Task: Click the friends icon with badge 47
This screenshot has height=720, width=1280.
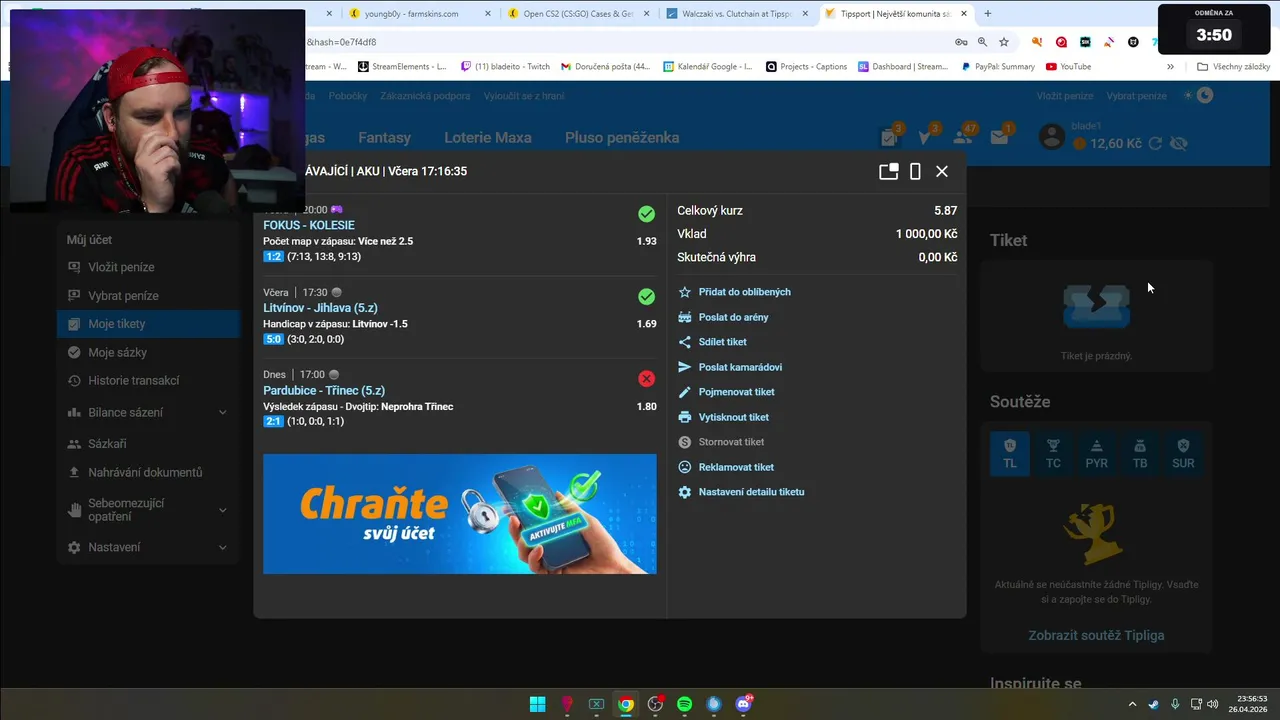Action: 964,137
